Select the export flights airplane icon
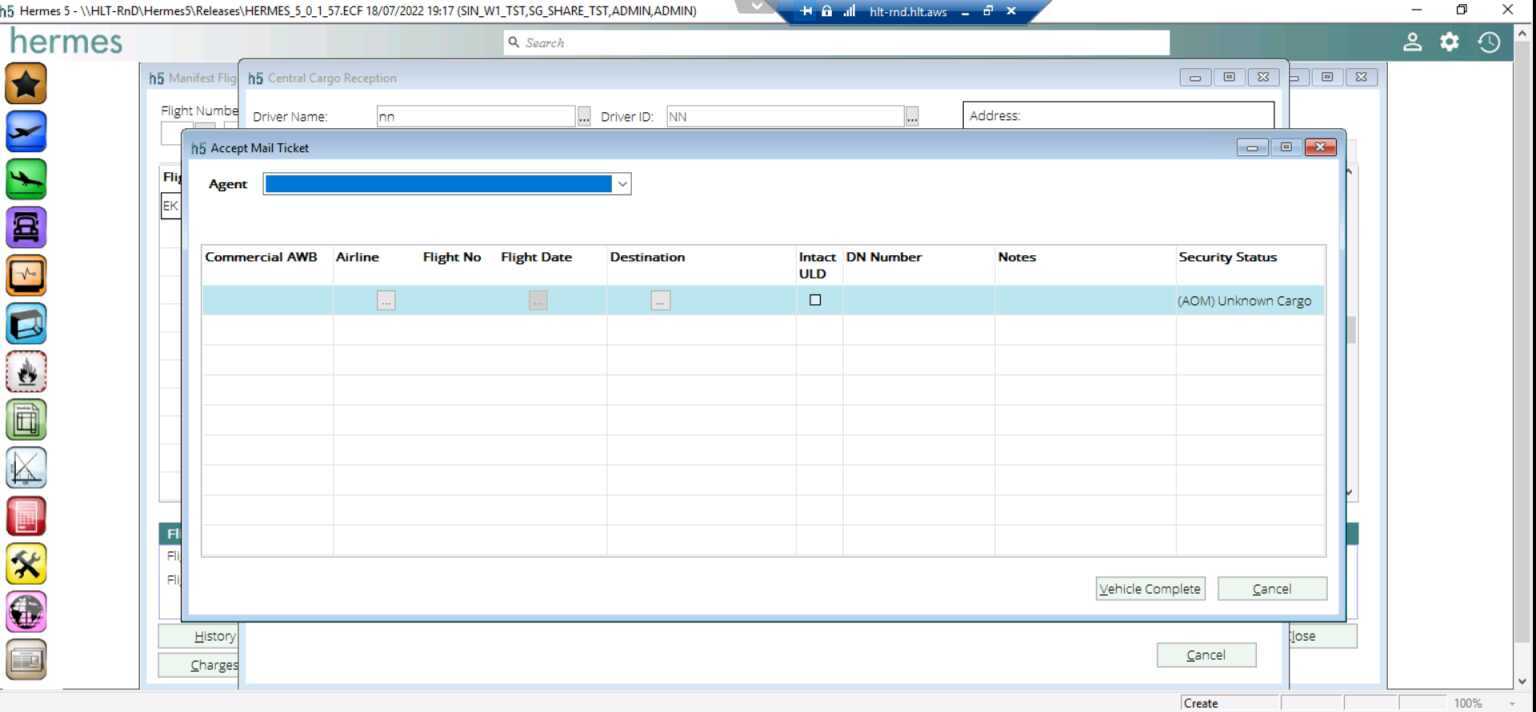 point(26,131)
